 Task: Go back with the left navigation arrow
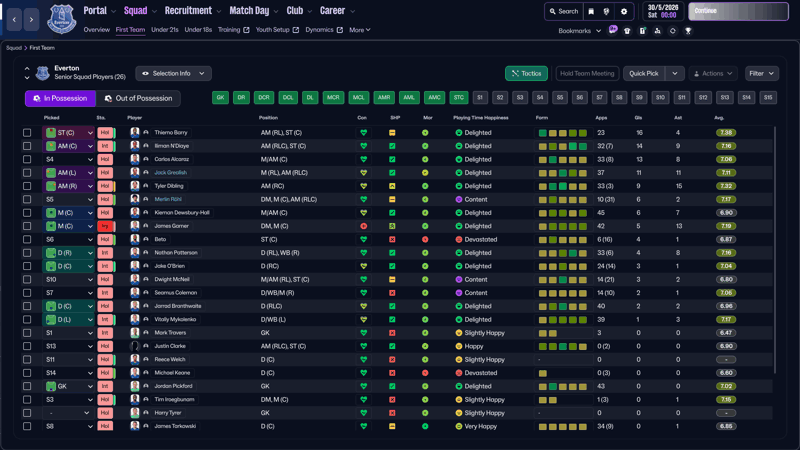(x=14, y=19)
